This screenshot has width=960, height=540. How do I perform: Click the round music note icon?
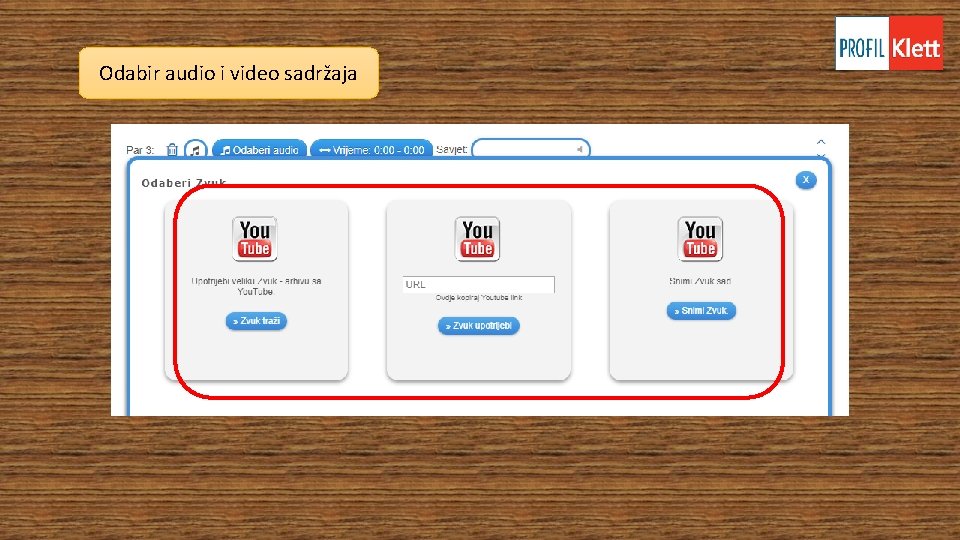[195, 149]
